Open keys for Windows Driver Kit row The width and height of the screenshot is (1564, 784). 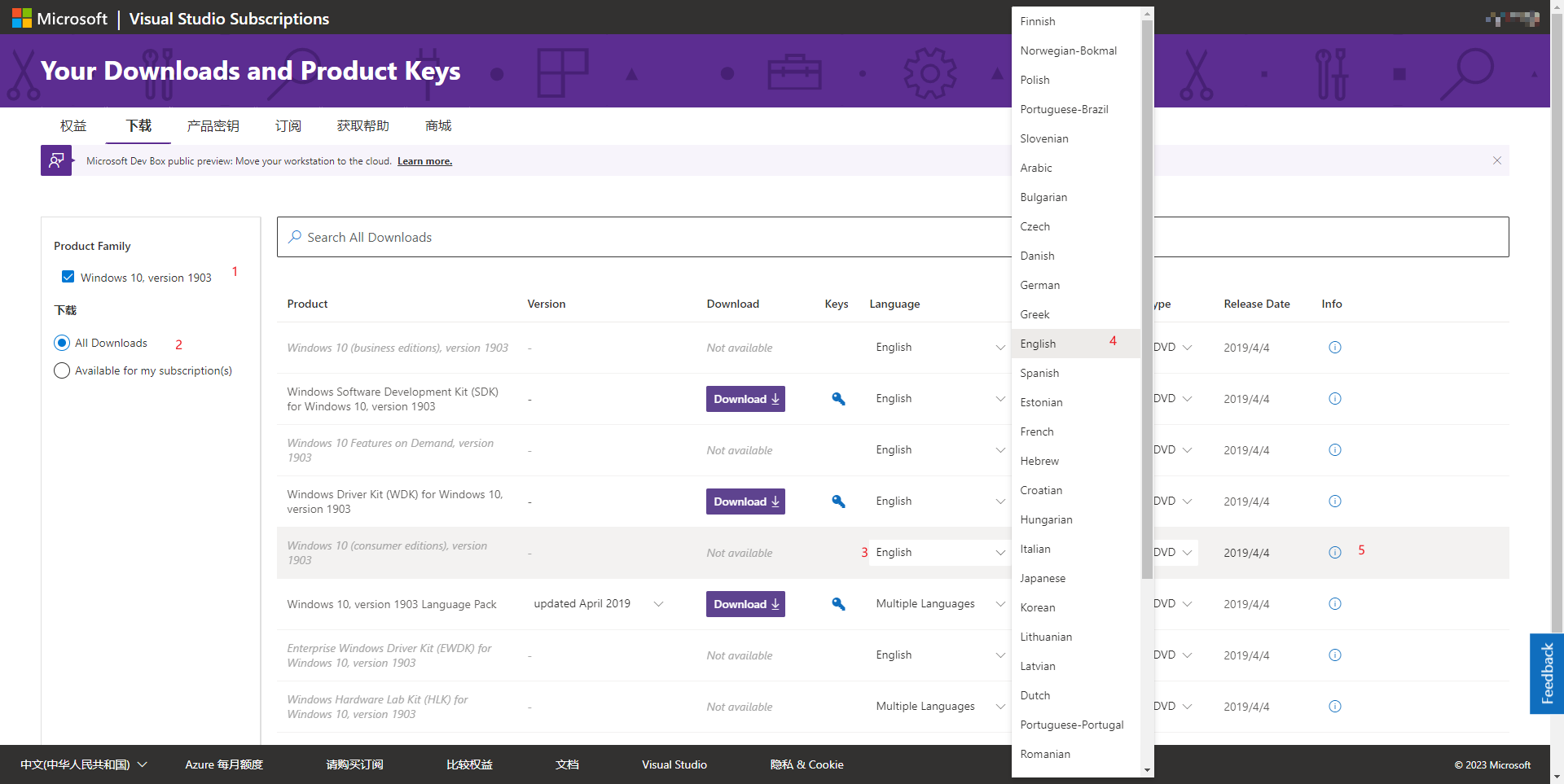click(838, 501)
